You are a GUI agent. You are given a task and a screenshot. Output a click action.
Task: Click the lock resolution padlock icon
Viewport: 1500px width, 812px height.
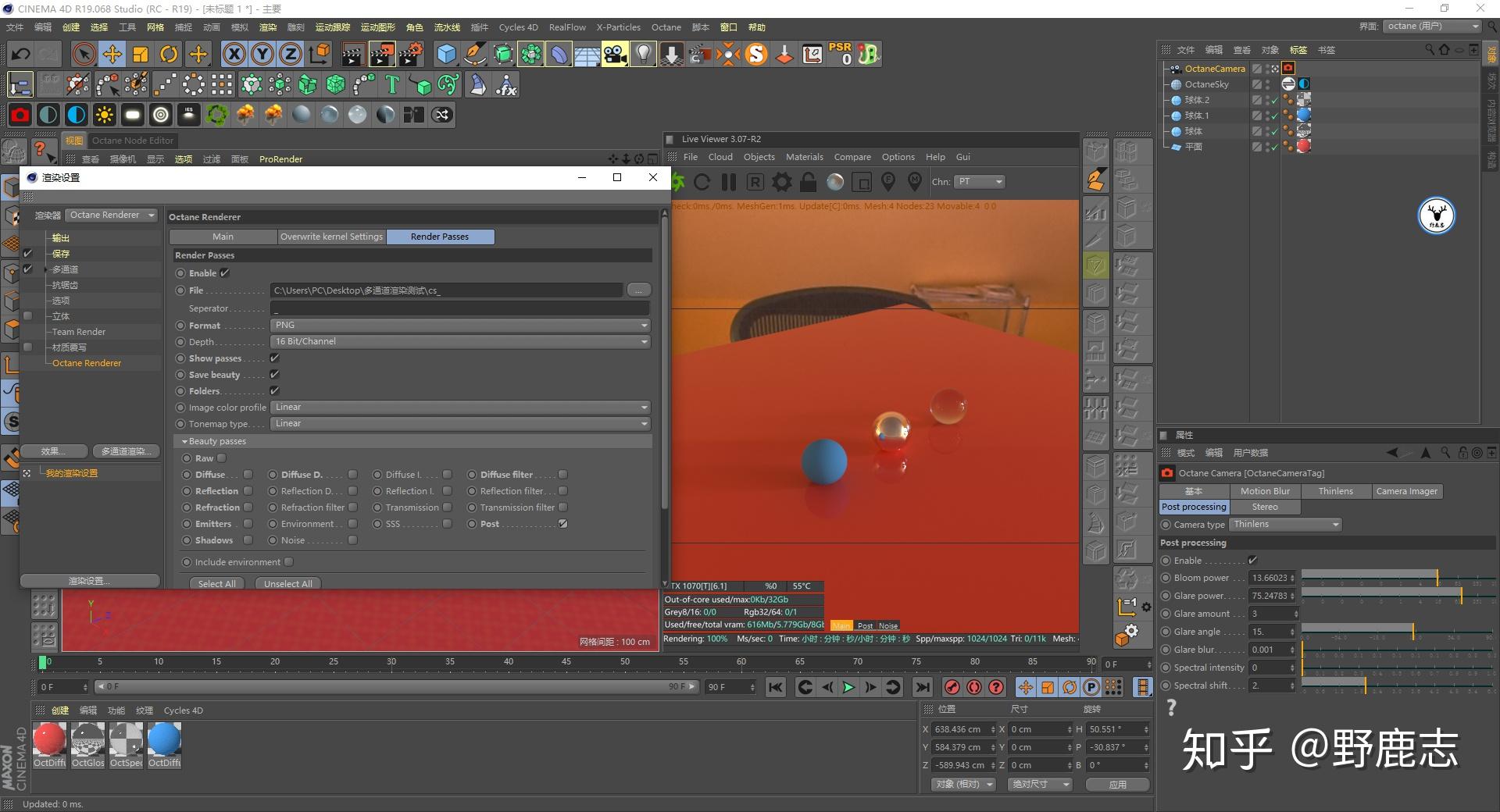point(809,182)
